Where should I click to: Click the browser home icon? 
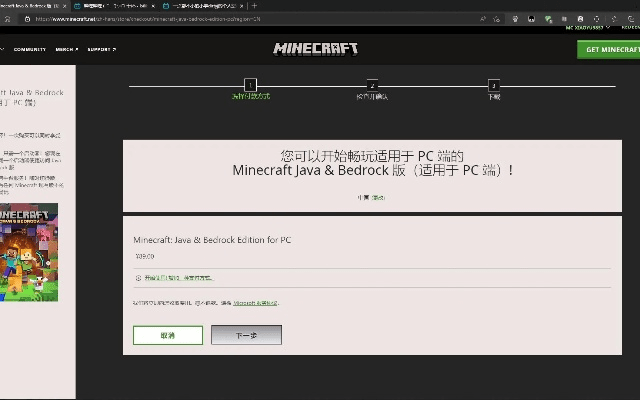[7, 19]
